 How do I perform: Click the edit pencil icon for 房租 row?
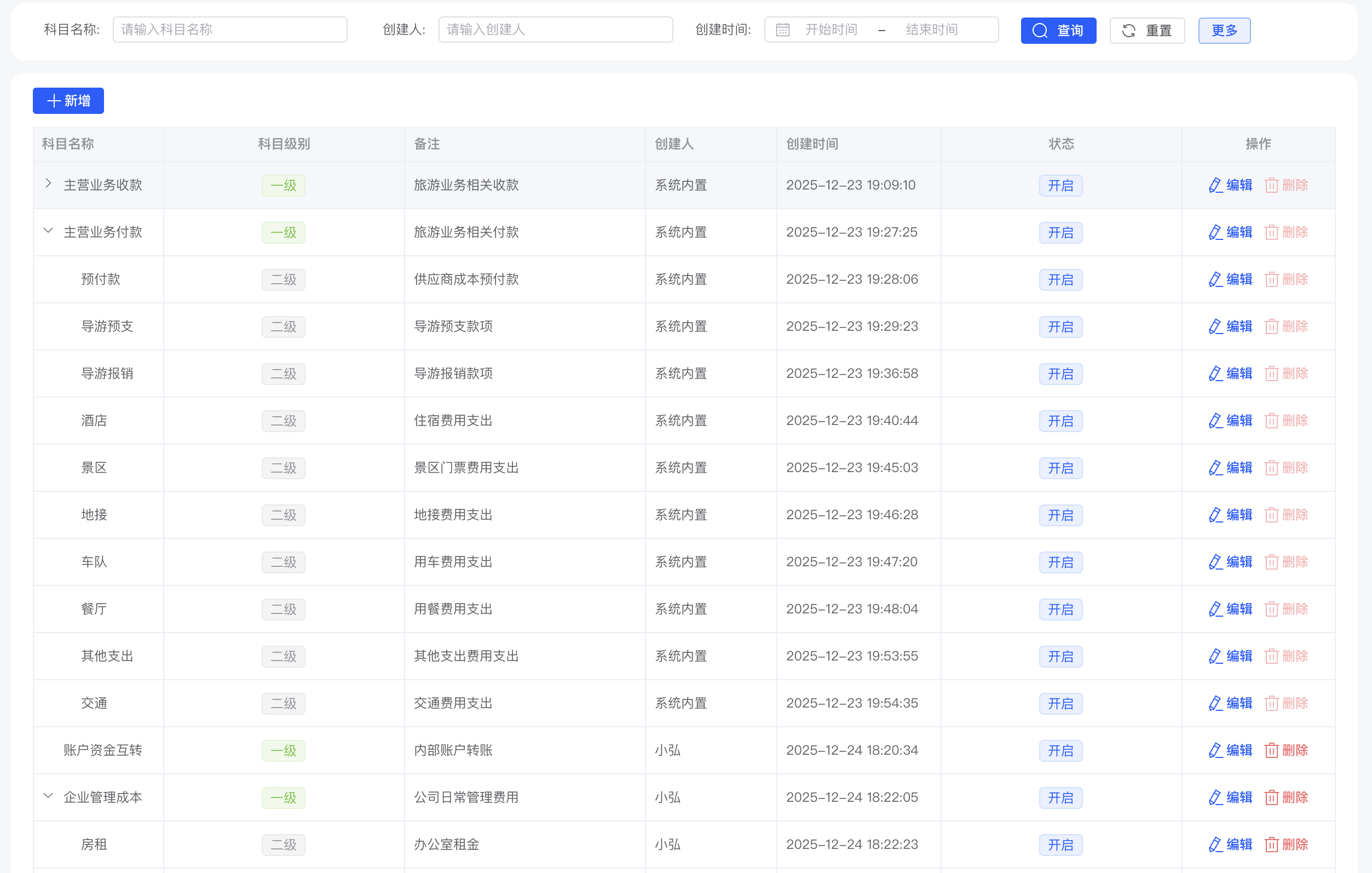click(1215, 845)
